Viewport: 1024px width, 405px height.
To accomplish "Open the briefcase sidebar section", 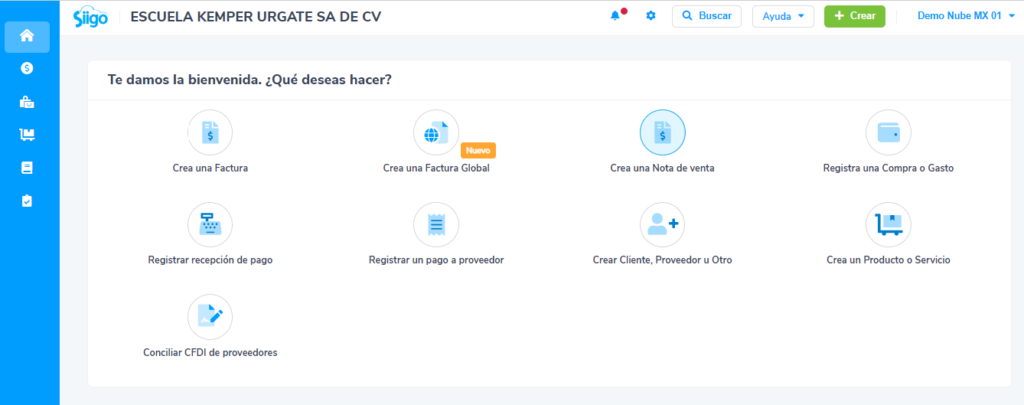I will (x=27, y=102).
